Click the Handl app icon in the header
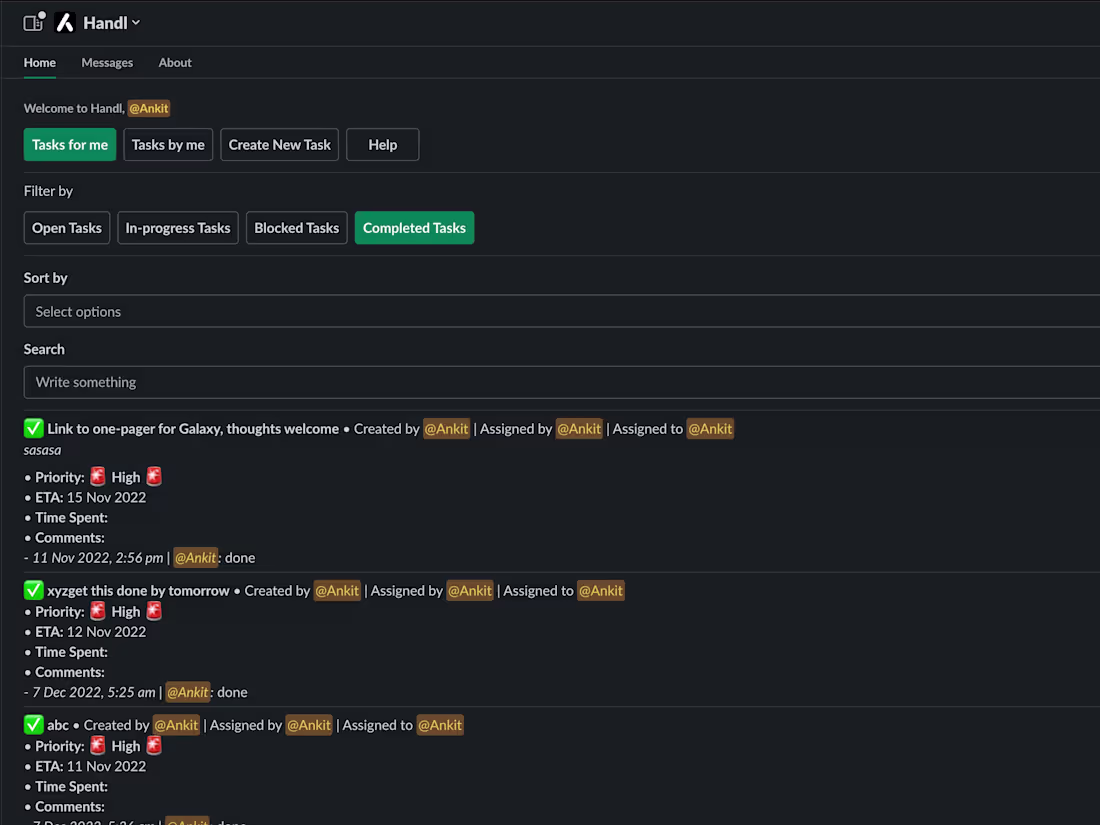Screen dimensions: 1100x825 click(64, 22)
